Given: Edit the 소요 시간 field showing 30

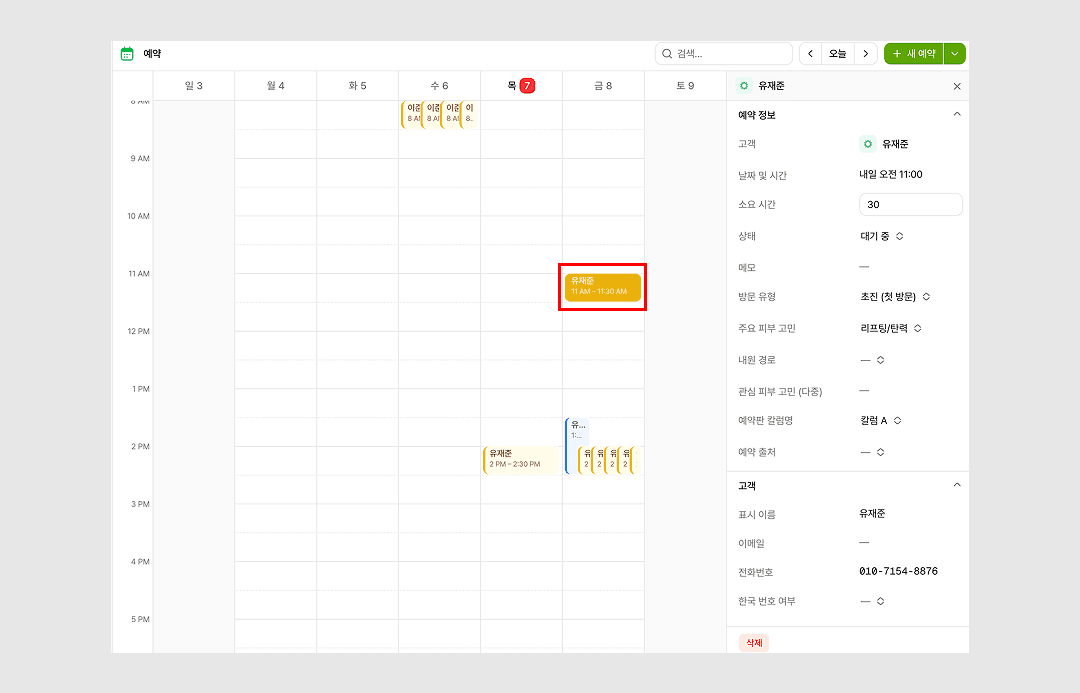Looking at the screenshot, I should (911, 205).
